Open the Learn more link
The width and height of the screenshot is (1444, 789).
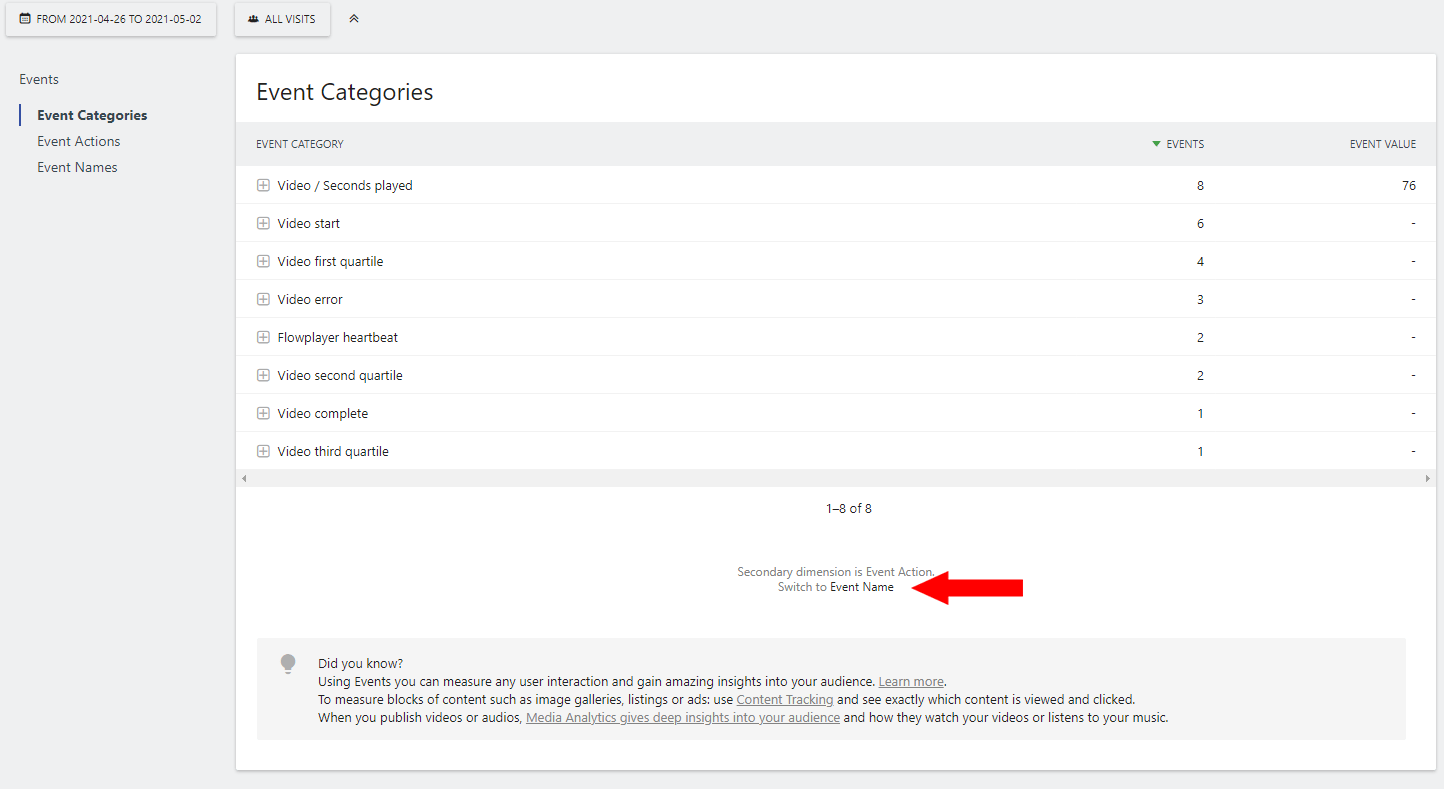(x=911, y=681)
